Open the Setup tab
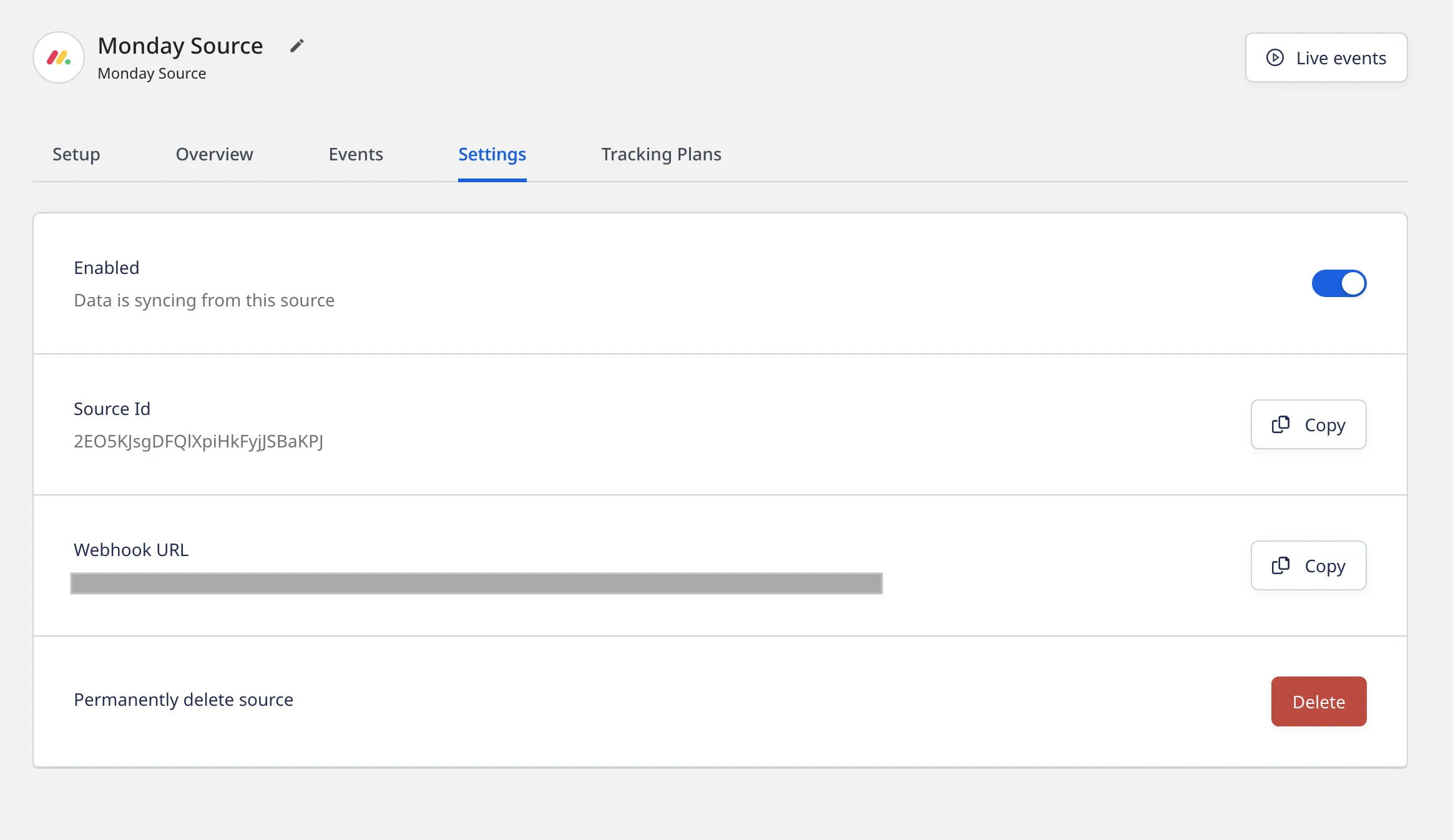The height and width of the screenshot is (840, 1453). click(76, 154)
